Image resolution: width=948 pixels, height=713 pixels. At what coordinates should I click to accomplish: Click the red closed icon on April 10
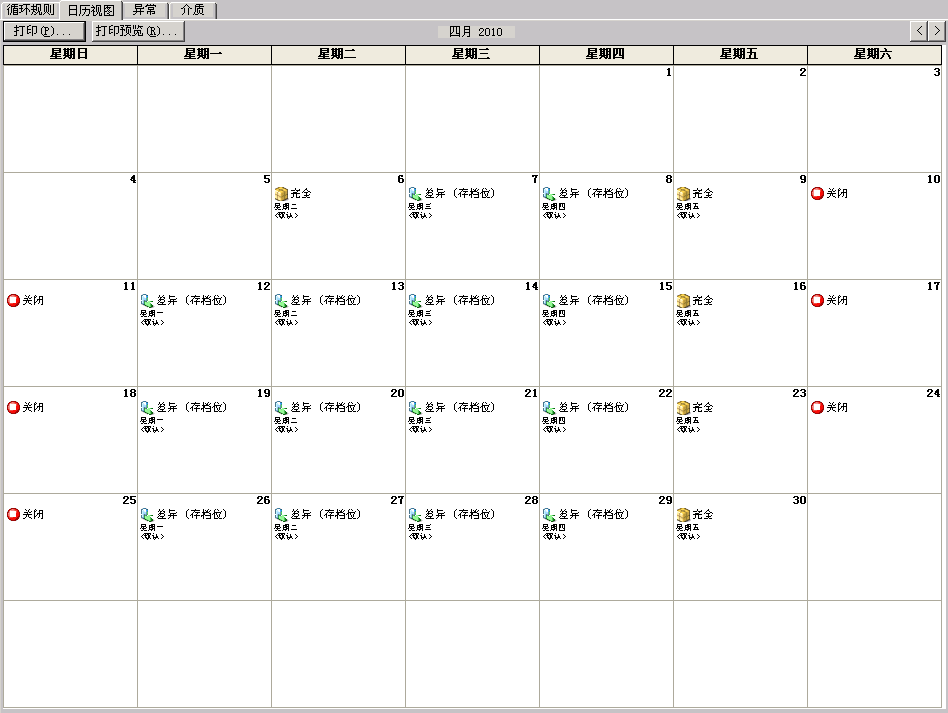point(817,194)
